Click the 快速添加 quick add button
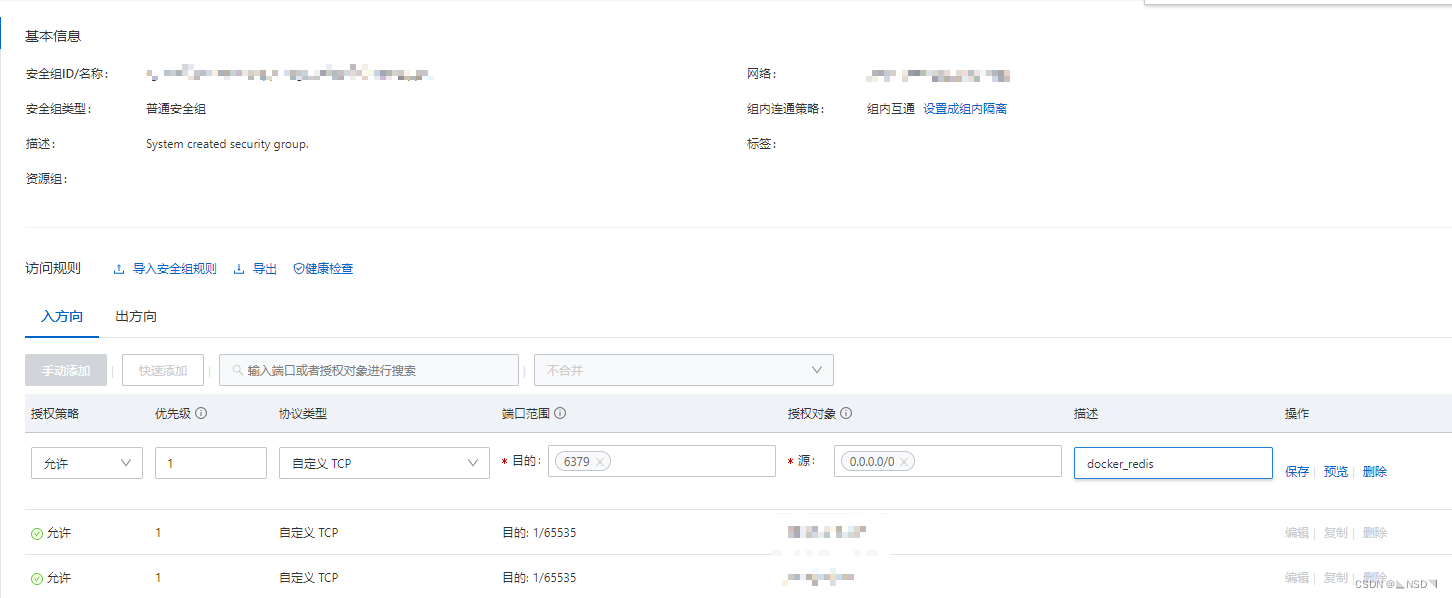The image size is (1452, 598). tap(163, 371)
